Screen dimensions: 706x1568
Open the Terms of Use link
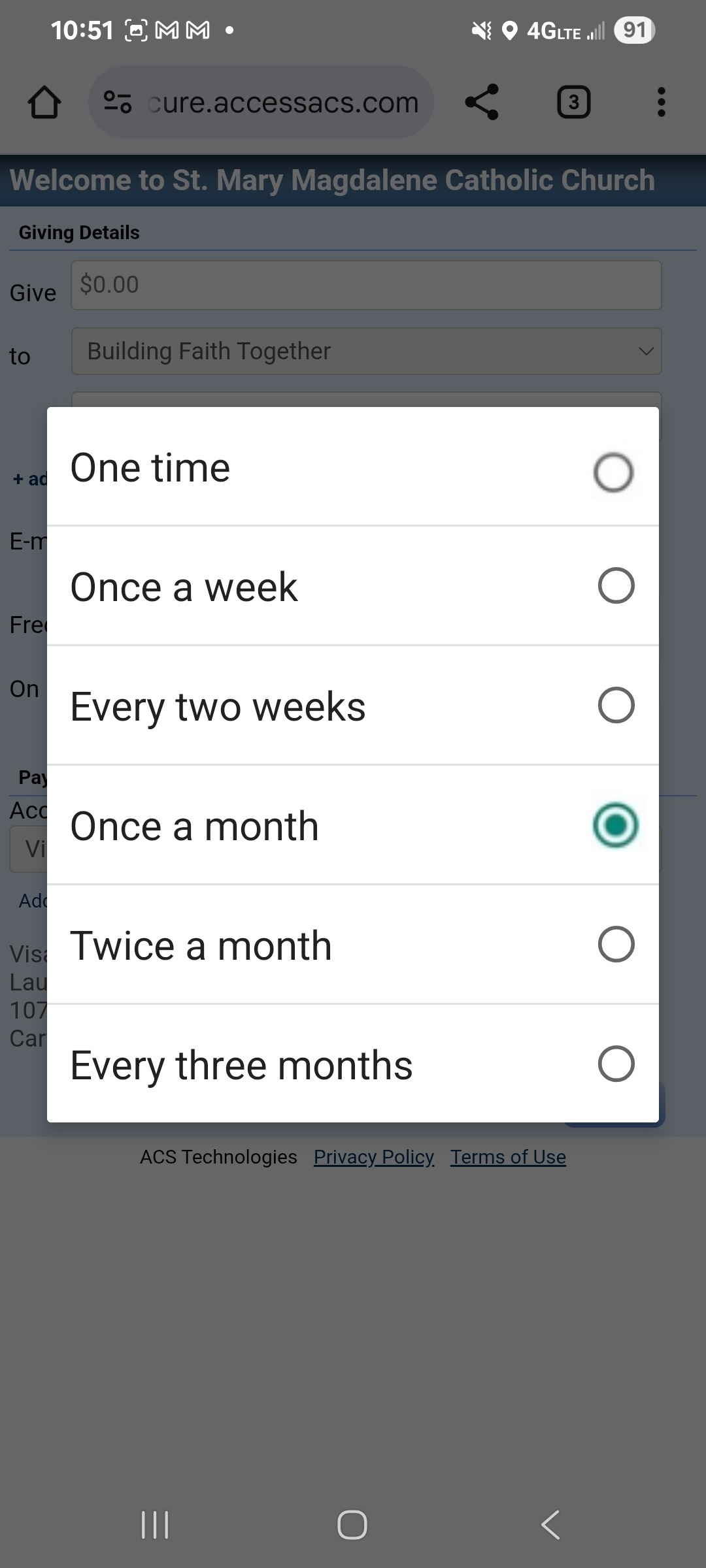[508, 1157]
